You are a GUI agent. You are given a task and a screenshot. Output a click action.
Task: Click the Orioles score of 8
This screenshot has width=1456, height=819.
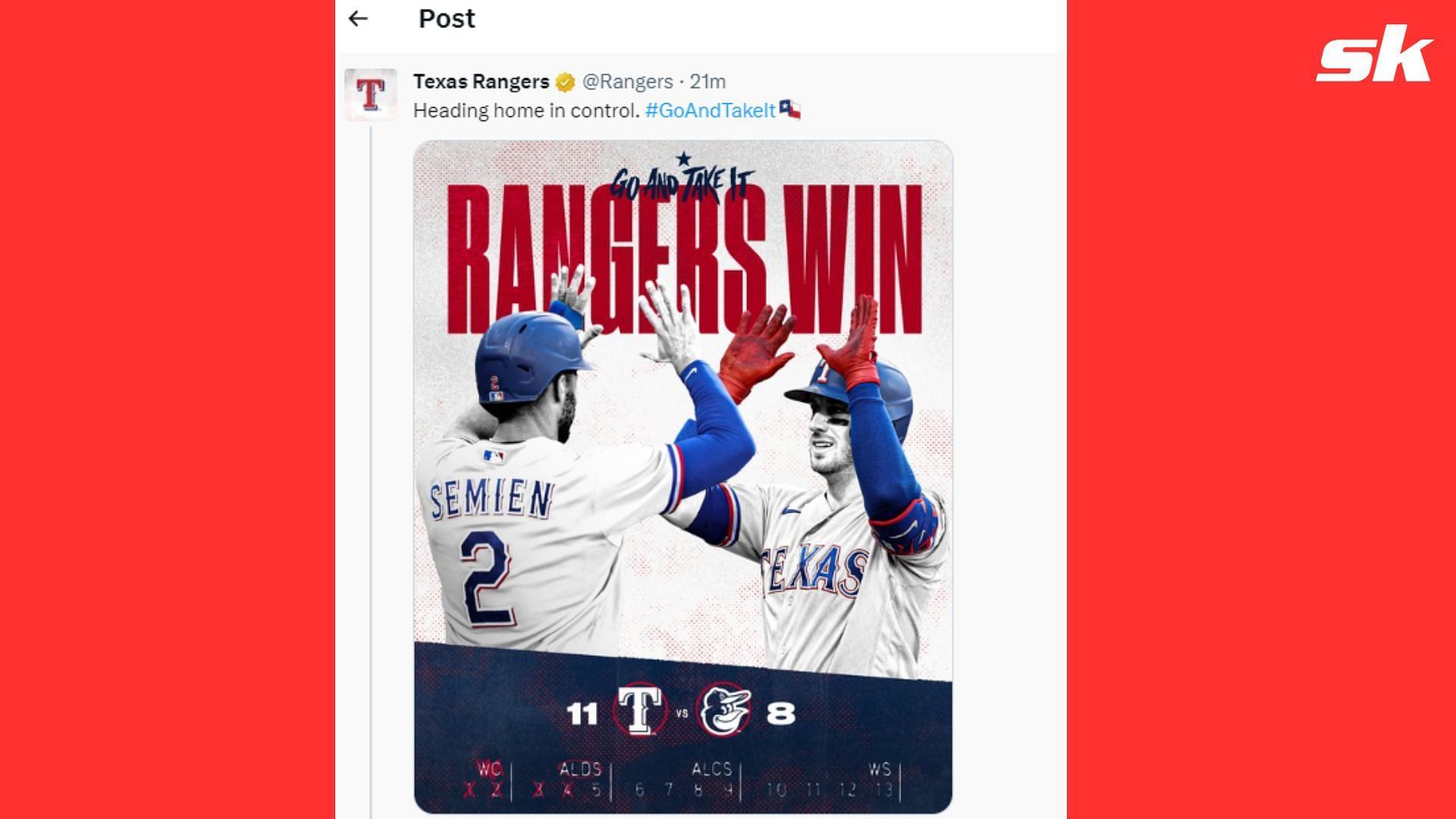(781, 714)
